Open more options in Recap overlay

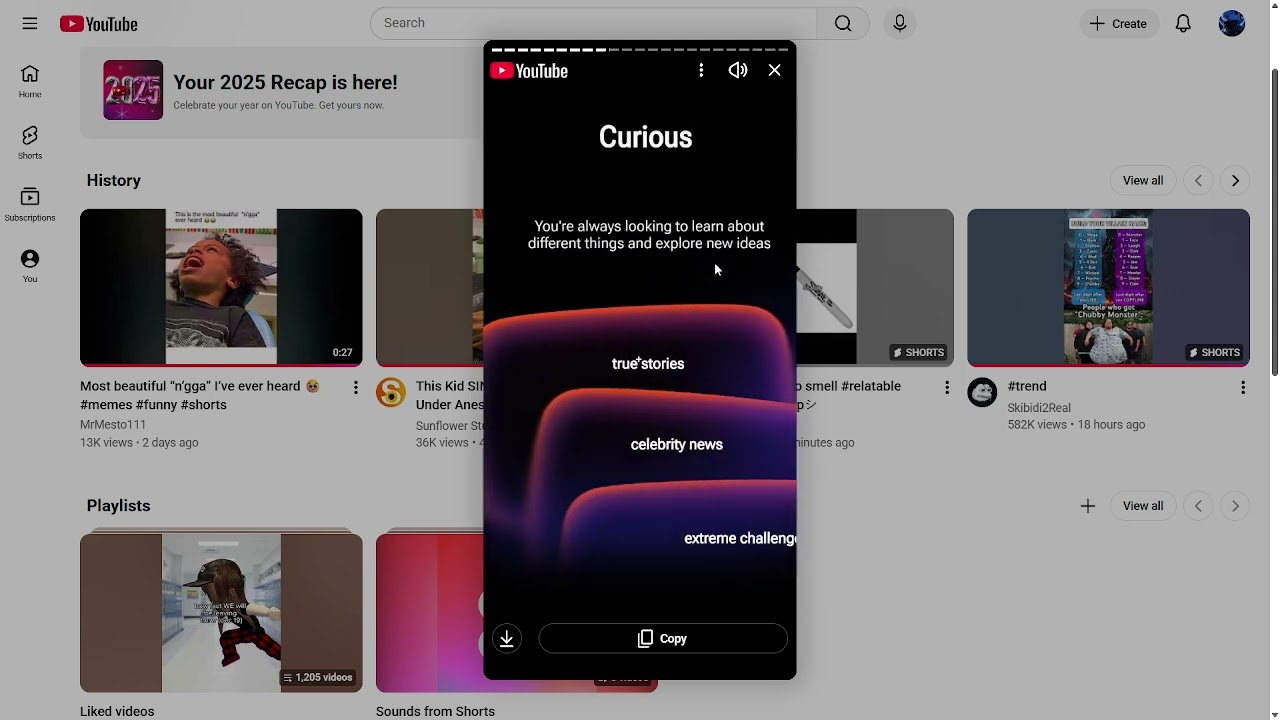click(x=701, y=70)
